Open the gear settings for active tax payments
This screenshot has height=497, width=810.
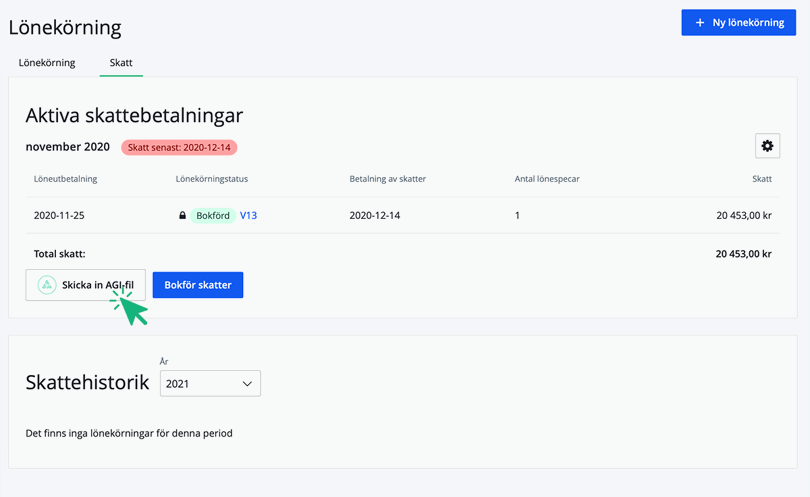coord(767,146)
